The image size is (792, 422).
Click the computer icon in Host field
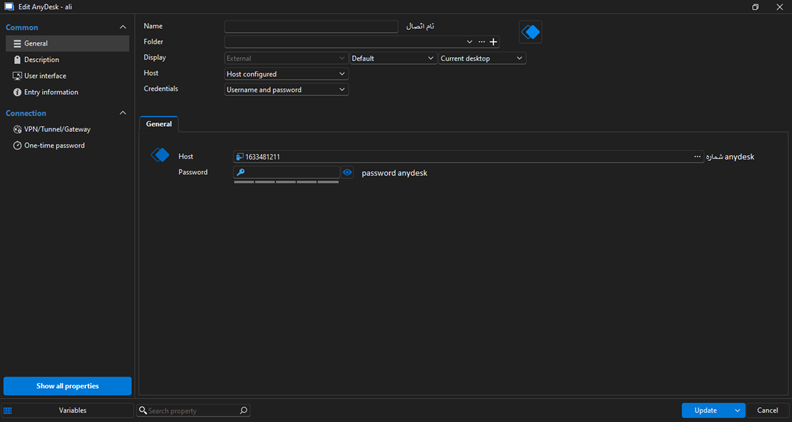pos(239,157)
